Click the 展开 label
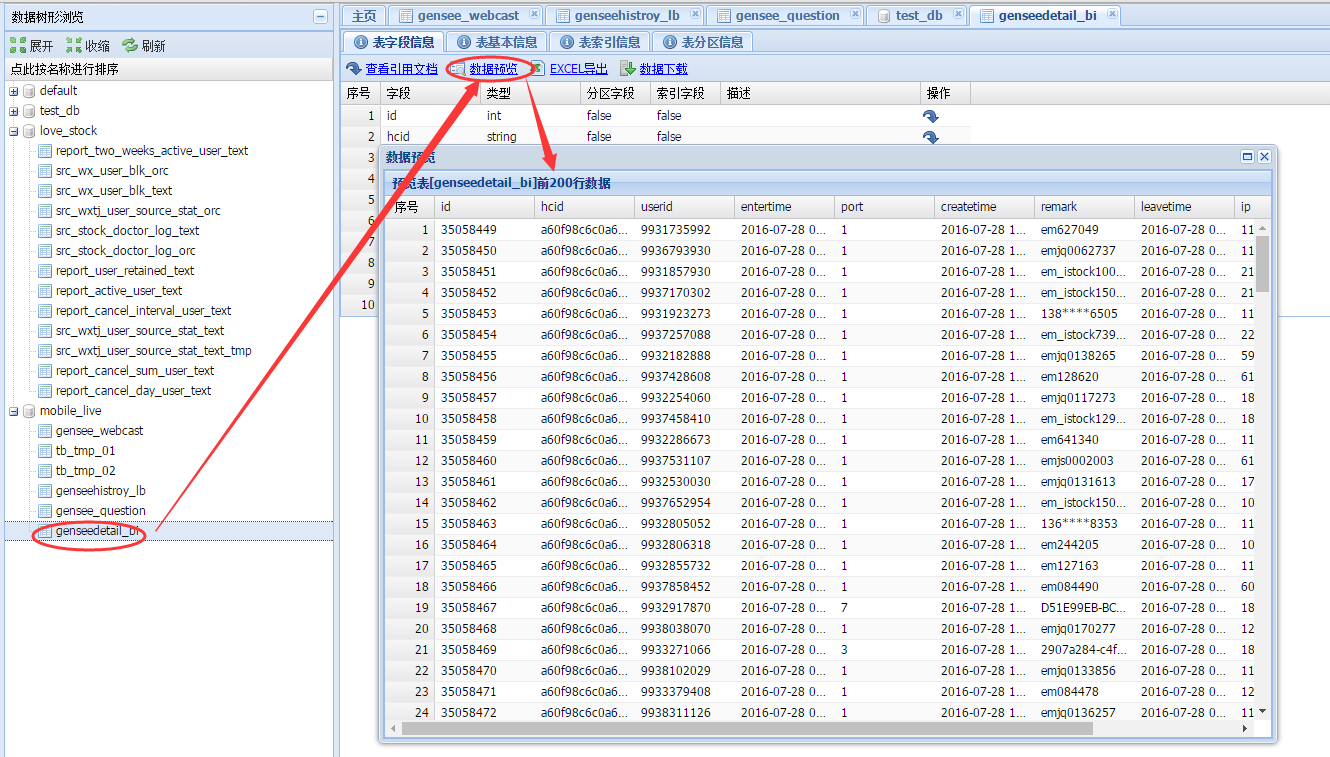Screen dimensions: 1330x757 pos(41,46)
